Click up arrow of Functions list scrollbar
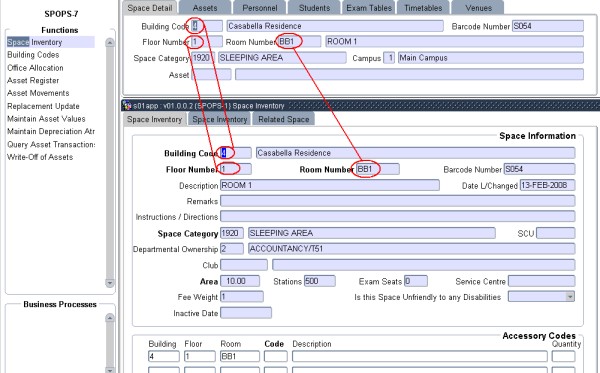 pyautogui.click(x=110, y=42)
